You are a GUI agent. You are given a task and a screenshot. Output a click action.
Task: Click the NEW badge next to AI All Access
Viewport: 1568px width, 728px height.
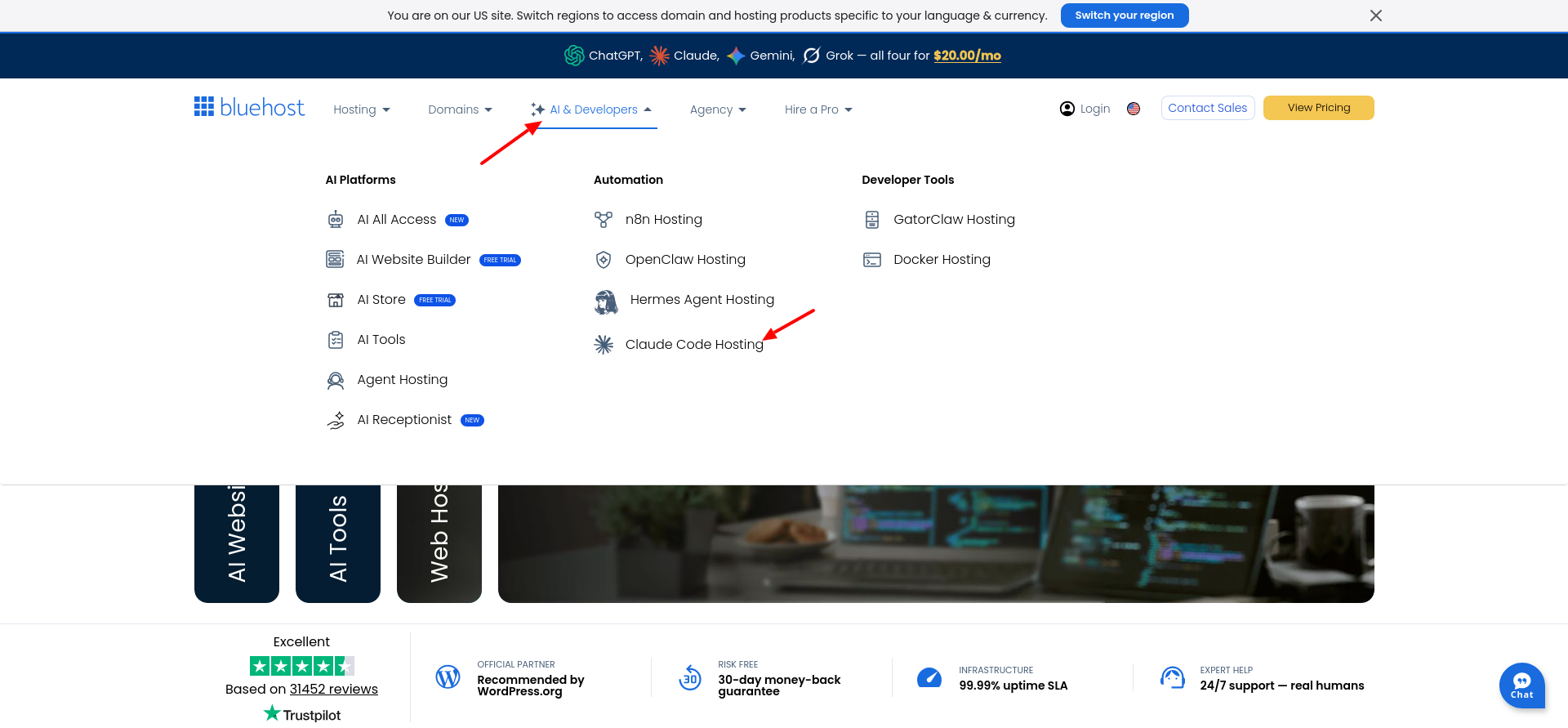457,220
